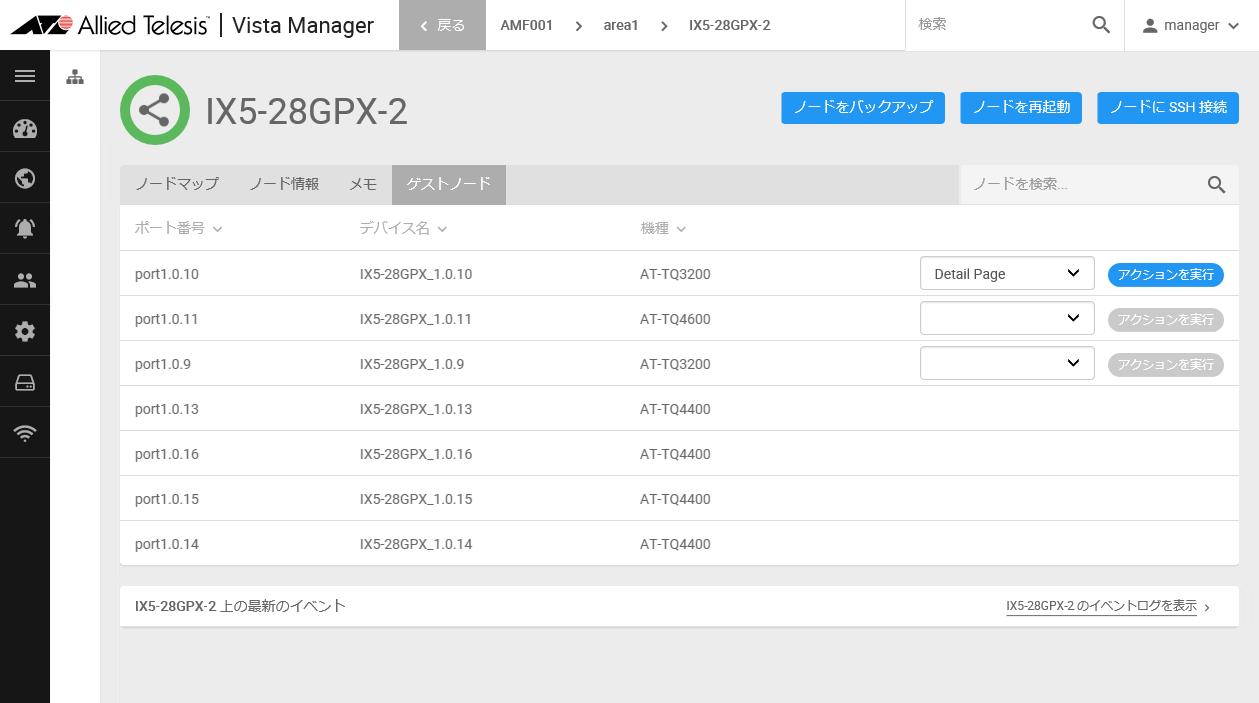This screenshot has width=1259, height=703.
Task: Click IX5-28GPX-2 breadcrumb item
Action: click(x=729, y=25)
